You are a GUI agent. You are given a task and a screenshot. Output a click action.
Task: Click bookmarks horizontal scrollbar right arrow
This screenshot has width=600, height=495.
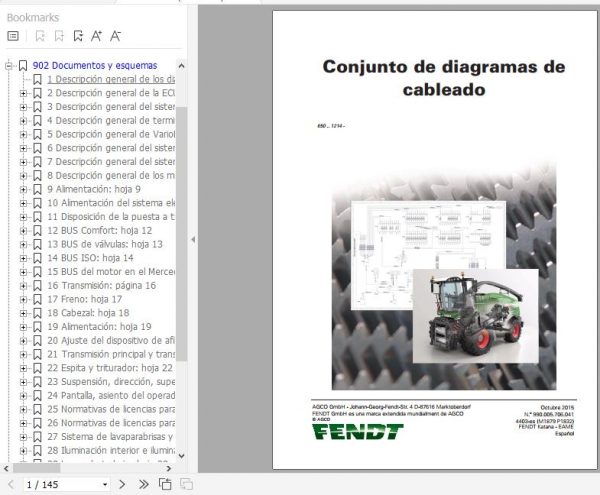(169, 468)
